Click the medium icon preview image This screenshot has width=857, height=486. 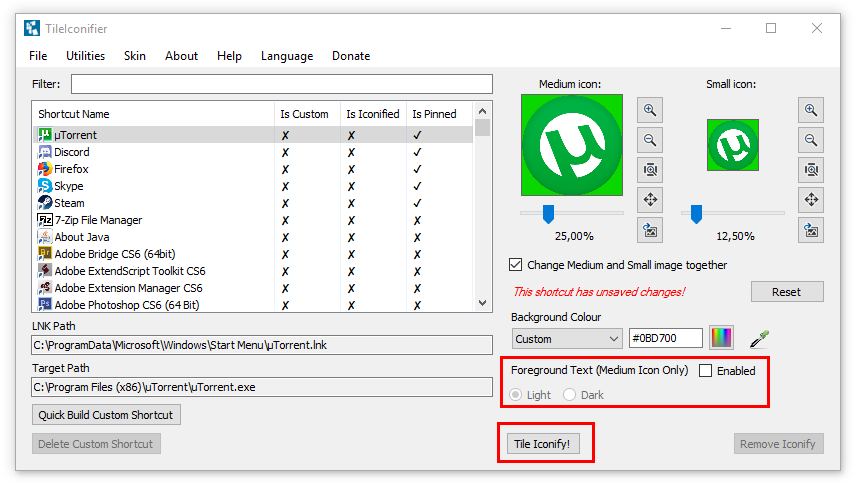click(x=572, y=145)
